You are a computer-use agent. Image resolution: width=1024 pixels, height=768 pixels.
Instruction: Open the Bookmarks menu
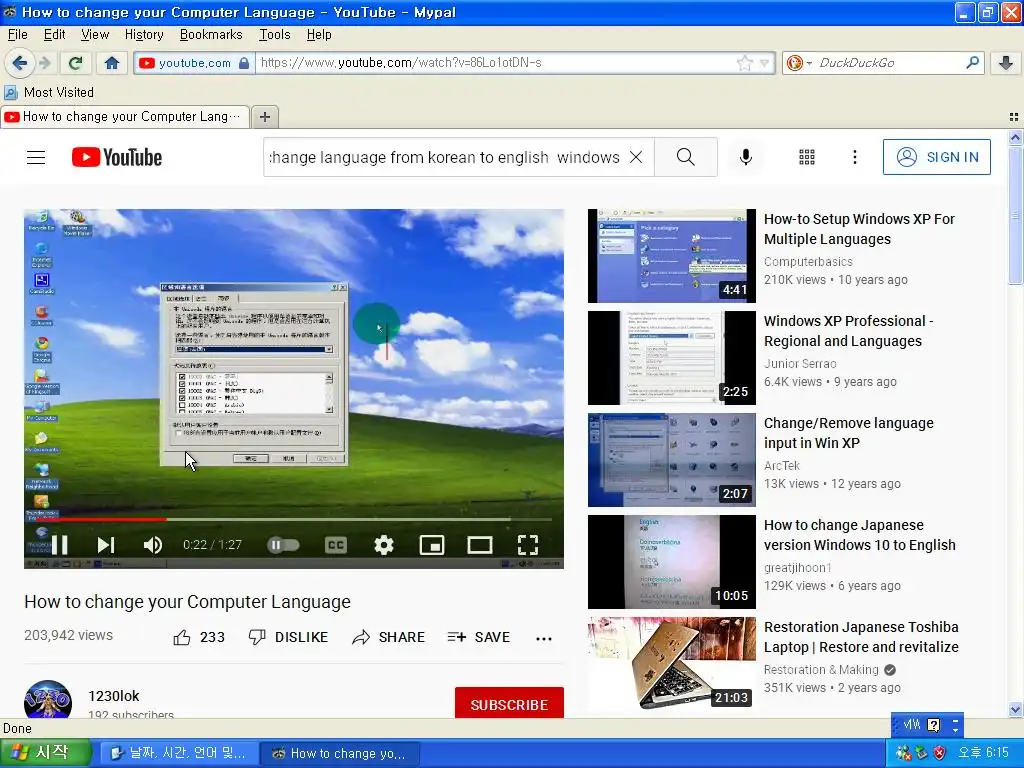[211, 35]
